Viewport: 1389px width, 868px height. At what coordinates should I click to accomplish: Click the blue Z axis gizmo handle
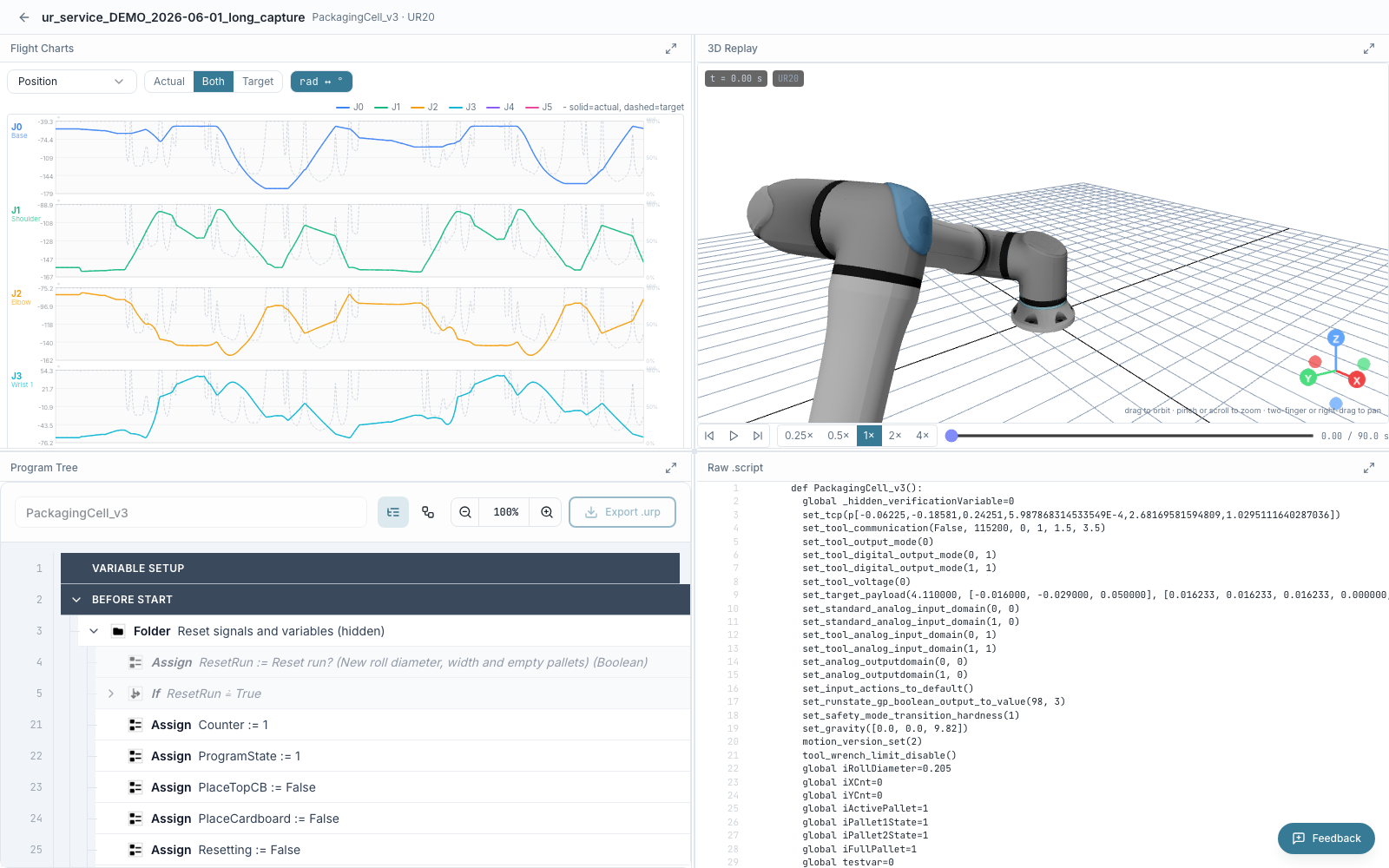tap(1336, 339)
